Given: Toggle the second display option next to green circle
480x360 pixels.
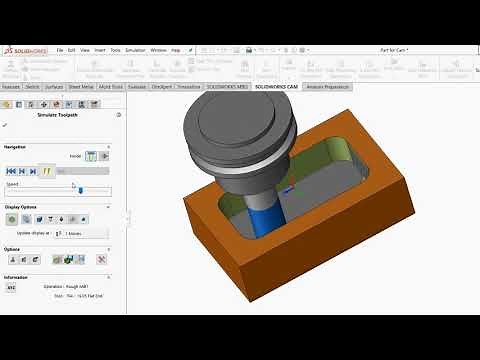Looking at the screenshot, I should (26, 219).
